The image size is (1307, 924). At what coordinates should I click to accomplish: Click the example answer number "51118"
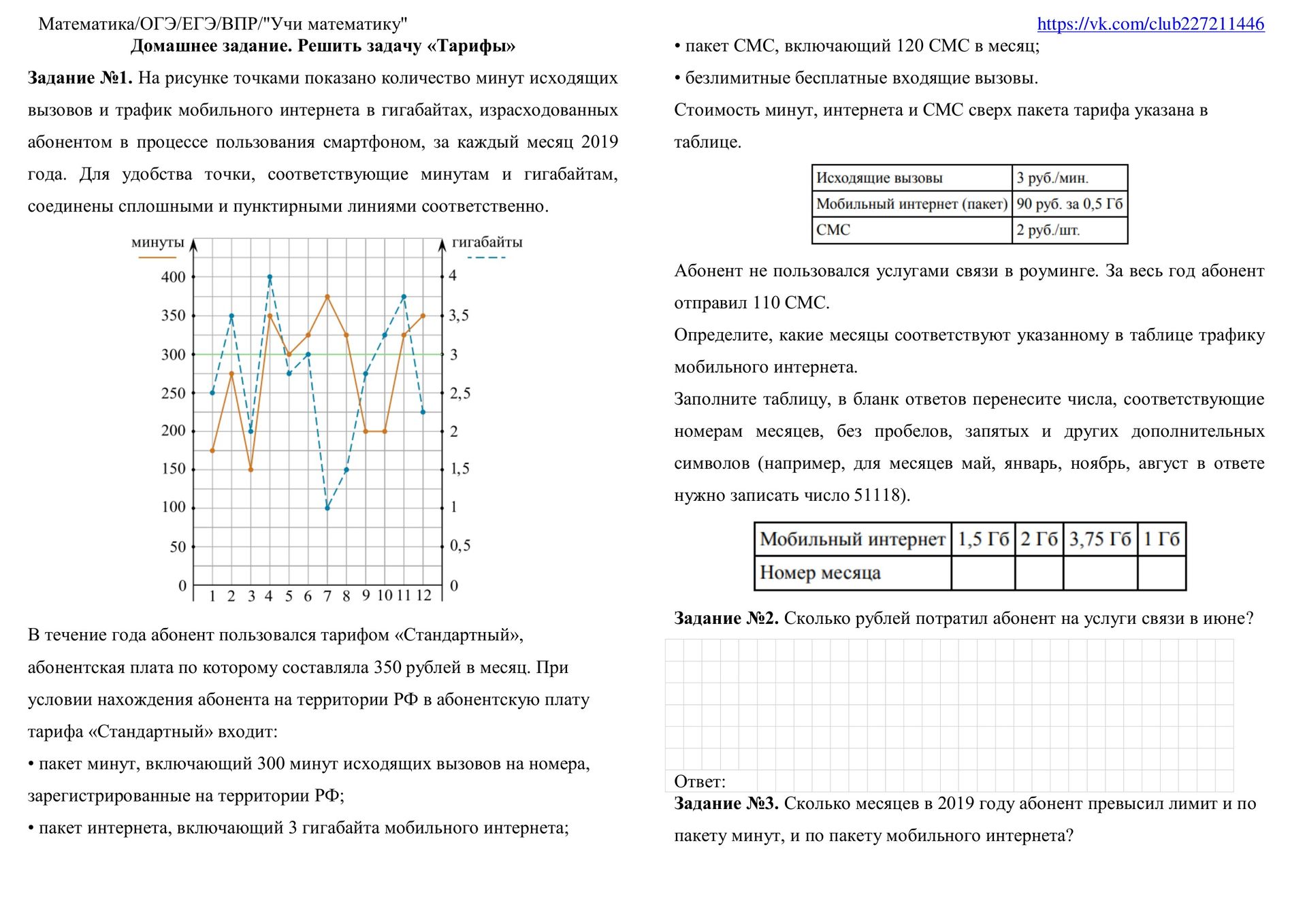point(877,495)
